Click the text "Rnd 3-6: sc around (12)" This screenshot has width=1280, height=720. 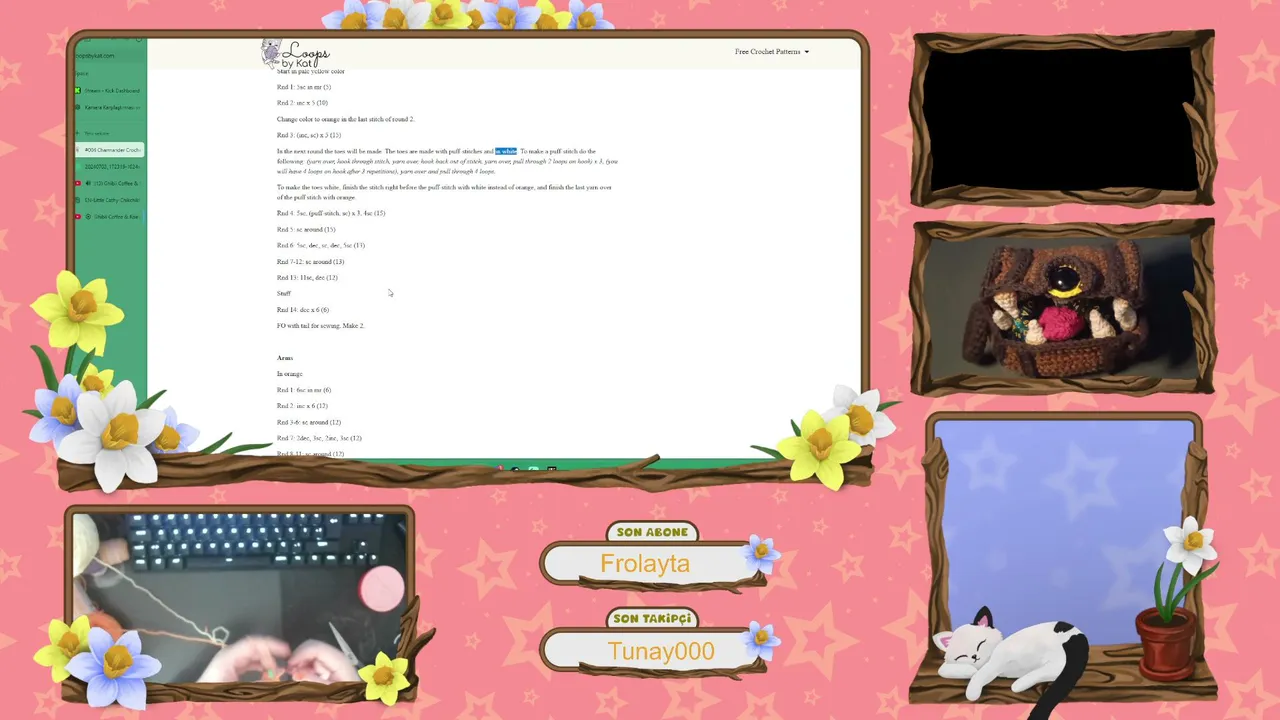pyautogui.click(x=309, y=422)
